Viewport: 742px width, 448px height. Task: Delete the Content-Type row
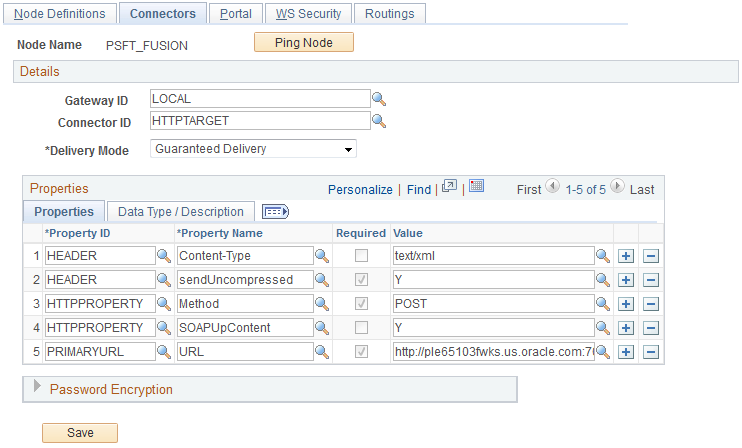(651, 256)
